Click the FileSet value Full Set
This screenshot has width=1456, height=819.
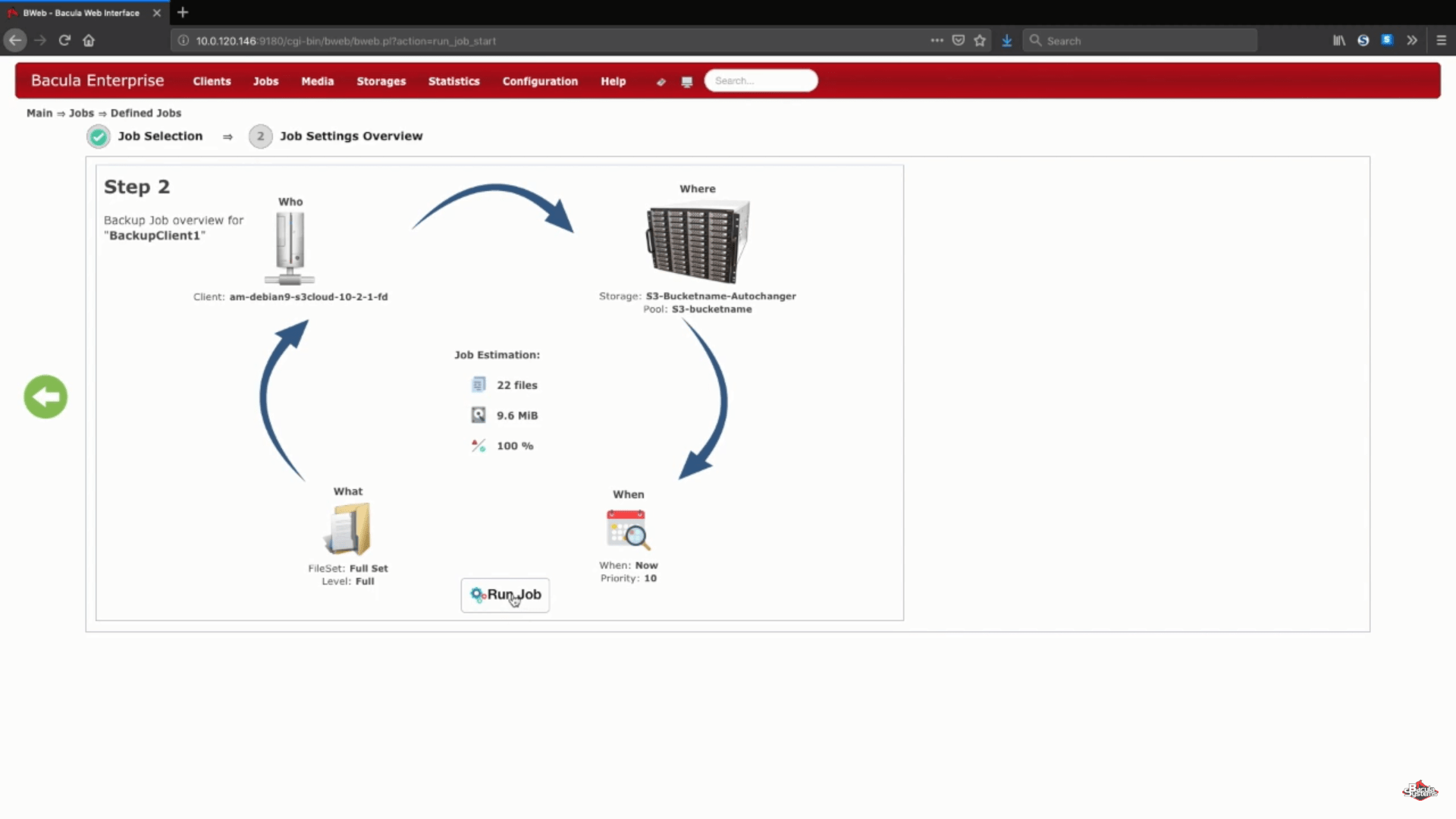(369, 568)
